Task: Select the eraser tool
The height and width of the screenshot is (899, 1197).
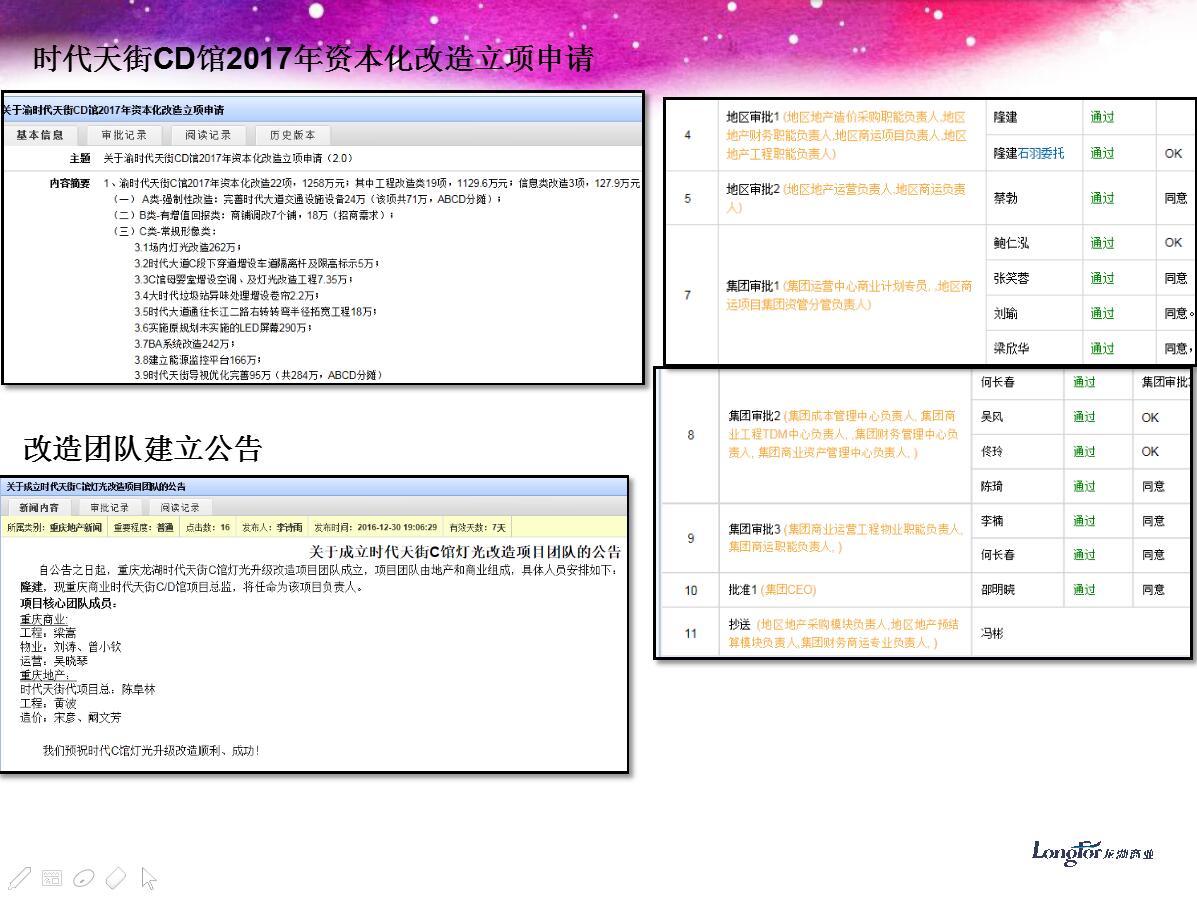Action: pos(116,878)
